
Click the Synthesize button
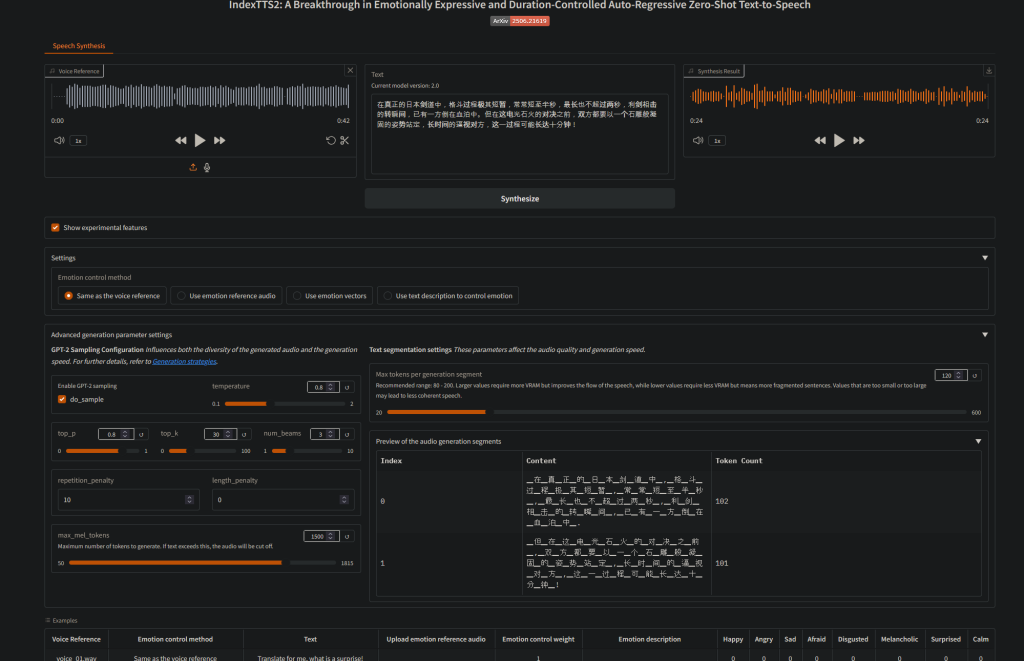[x=519, y=199]
